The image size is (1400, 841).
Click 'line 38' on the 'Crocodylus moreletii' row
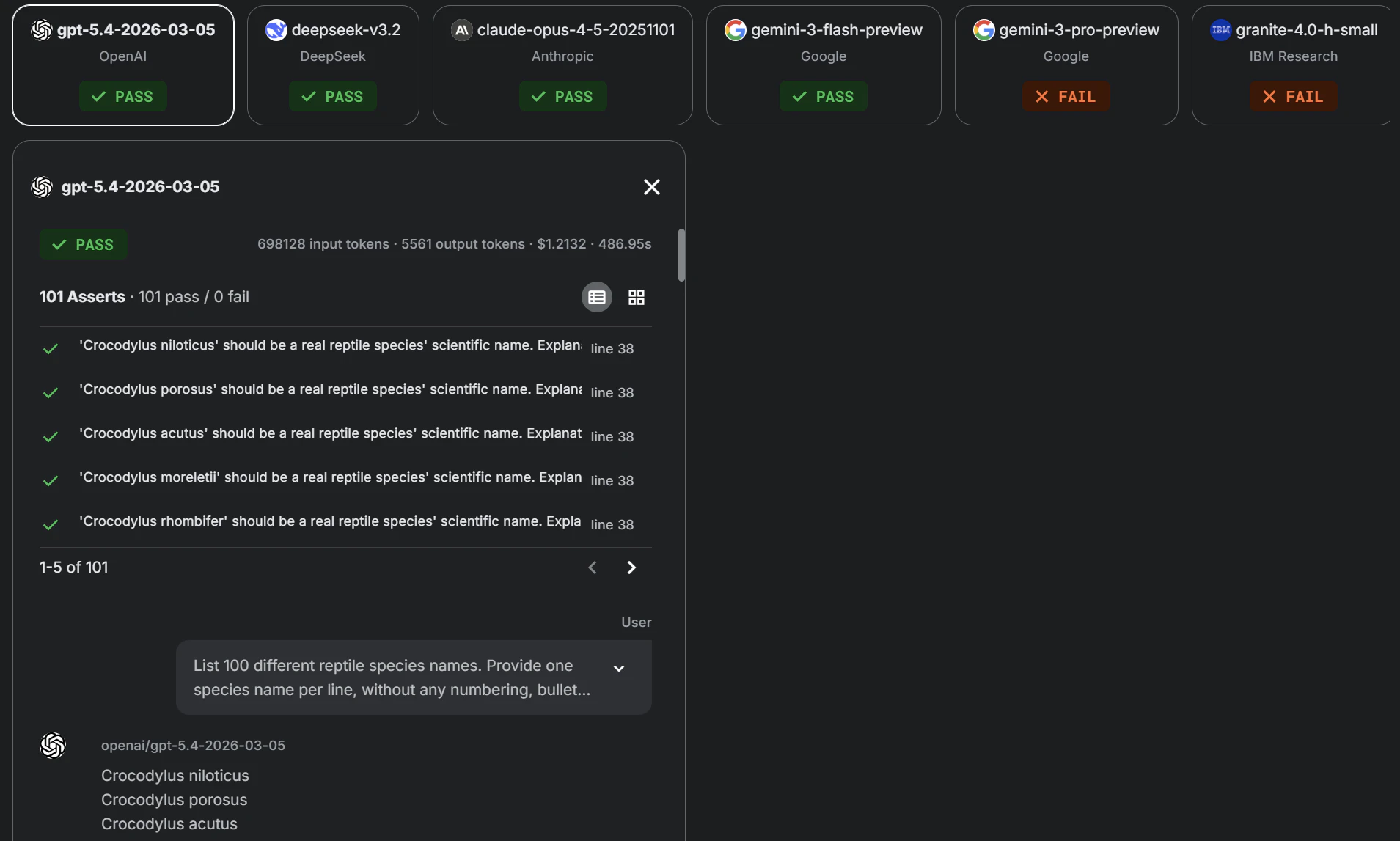pos(612,481)
